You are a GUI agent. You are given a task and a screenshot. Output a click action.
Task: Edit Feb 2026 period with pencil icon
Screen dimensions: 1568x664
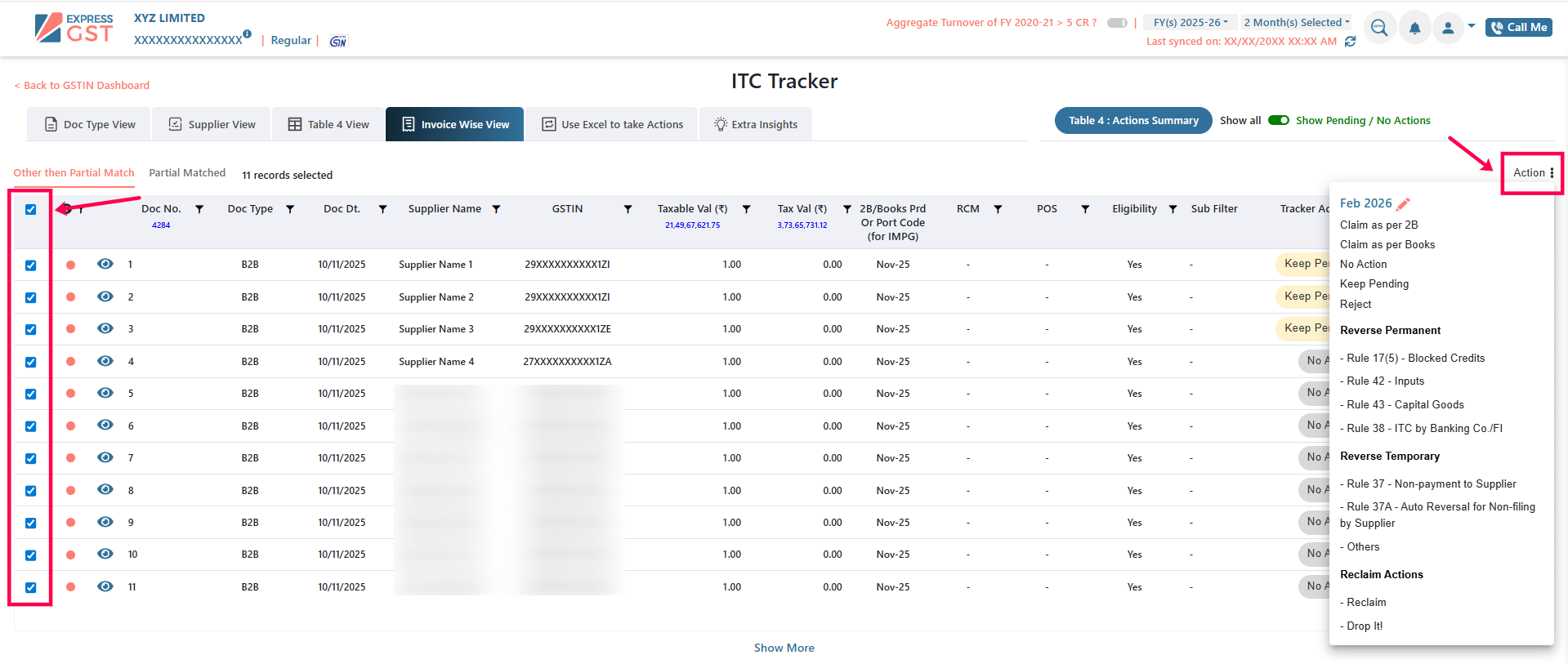click(x=1404, y=203)
